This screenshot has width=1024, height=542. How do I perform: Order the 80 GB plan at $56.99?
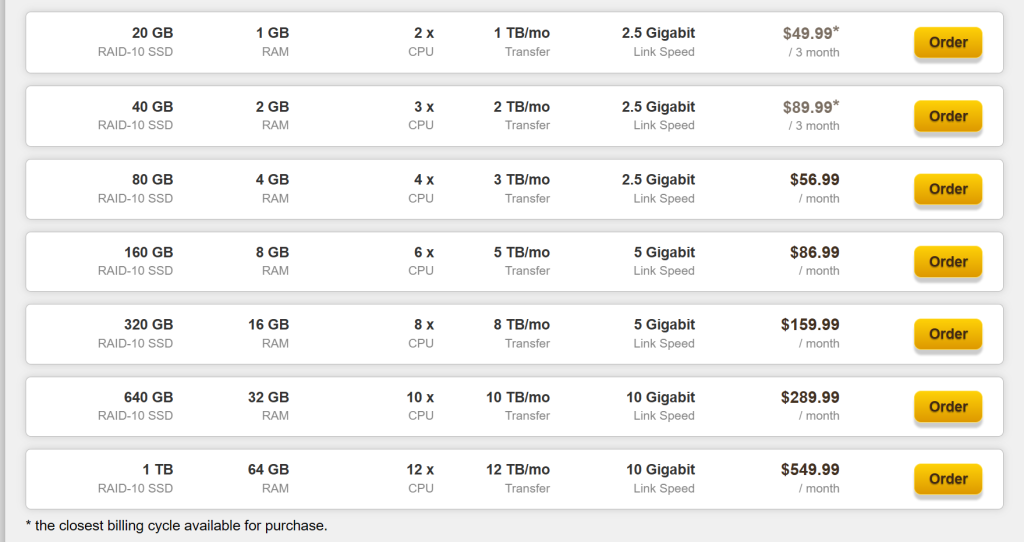948,189
